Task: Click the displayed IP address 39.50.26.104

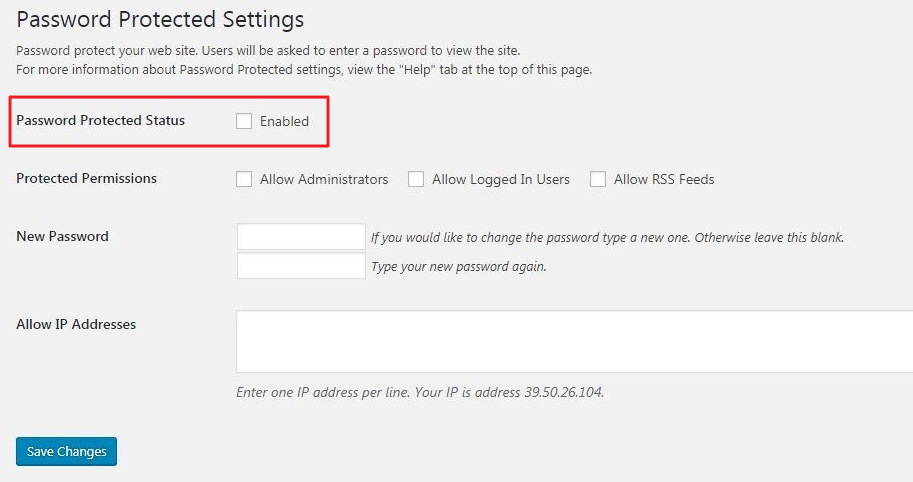Action: point(563,392)
